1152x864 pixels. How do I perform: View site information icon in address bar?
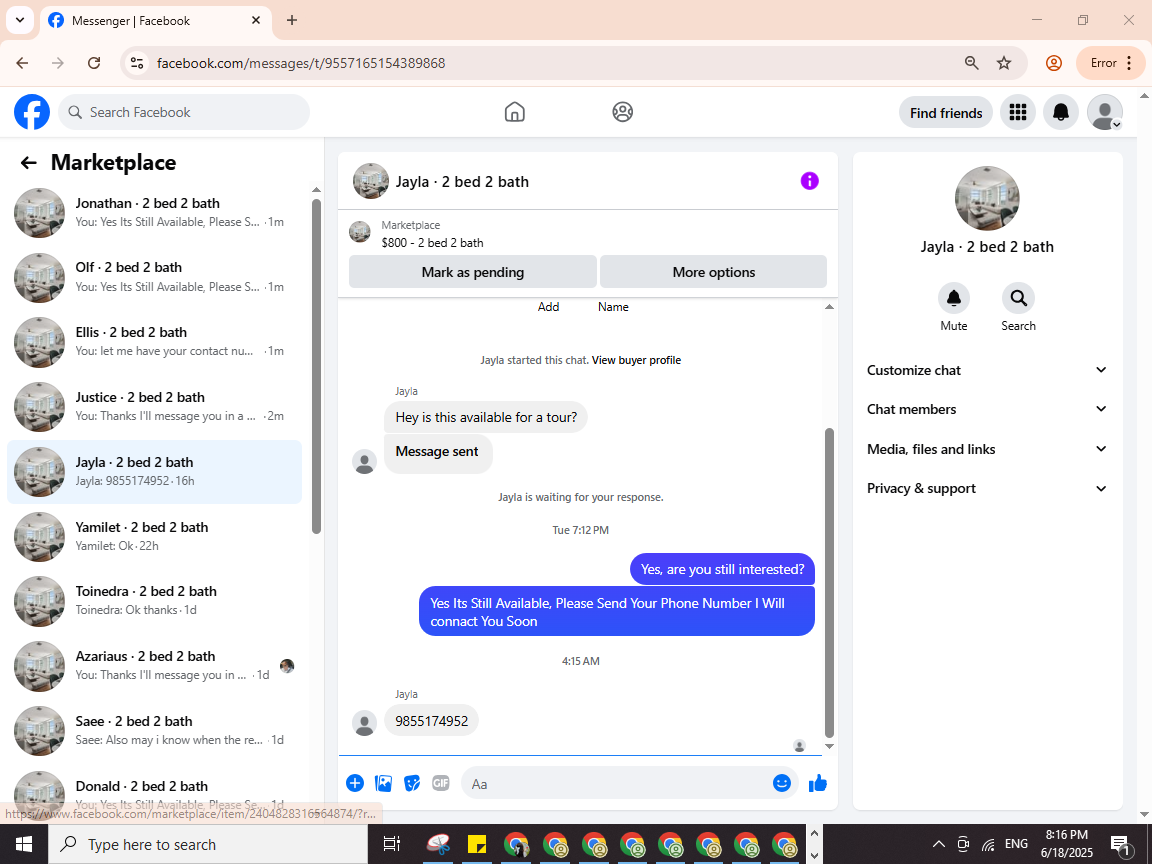click(x=137, y=63)
